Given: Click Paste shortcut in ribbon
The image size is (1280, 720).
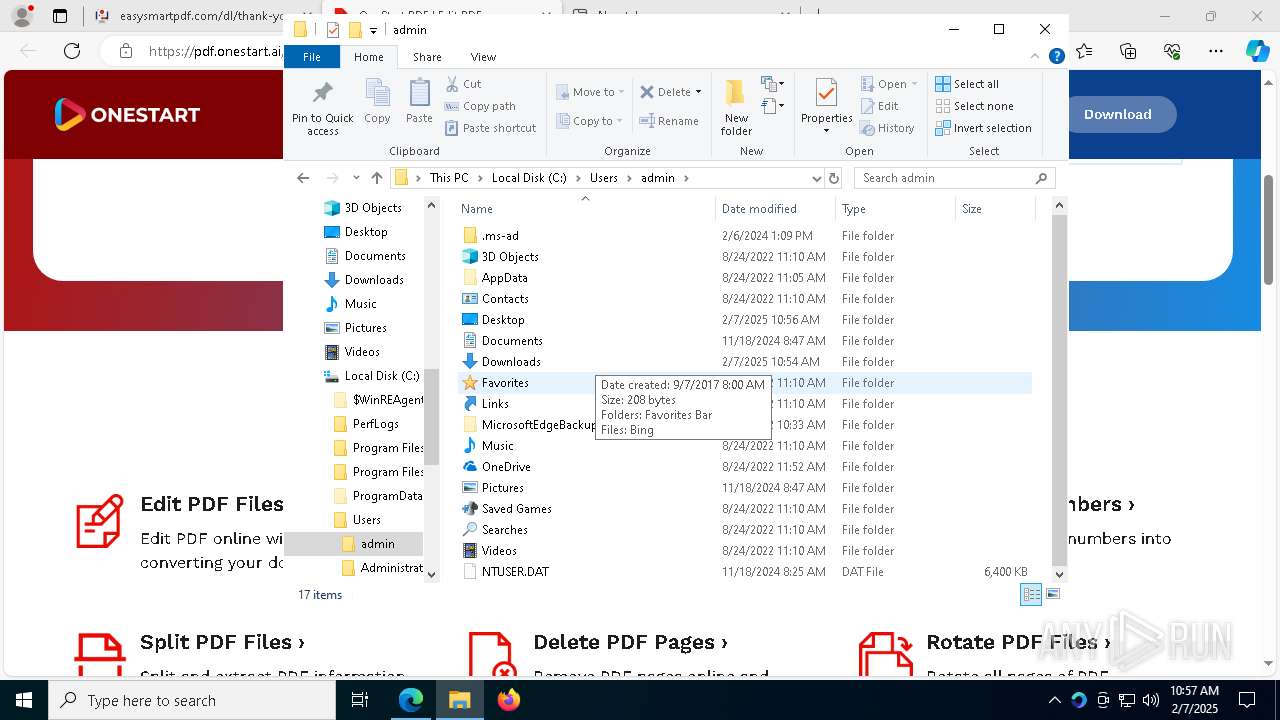Looking at the screenshot, I should click(x=490, y=128).
